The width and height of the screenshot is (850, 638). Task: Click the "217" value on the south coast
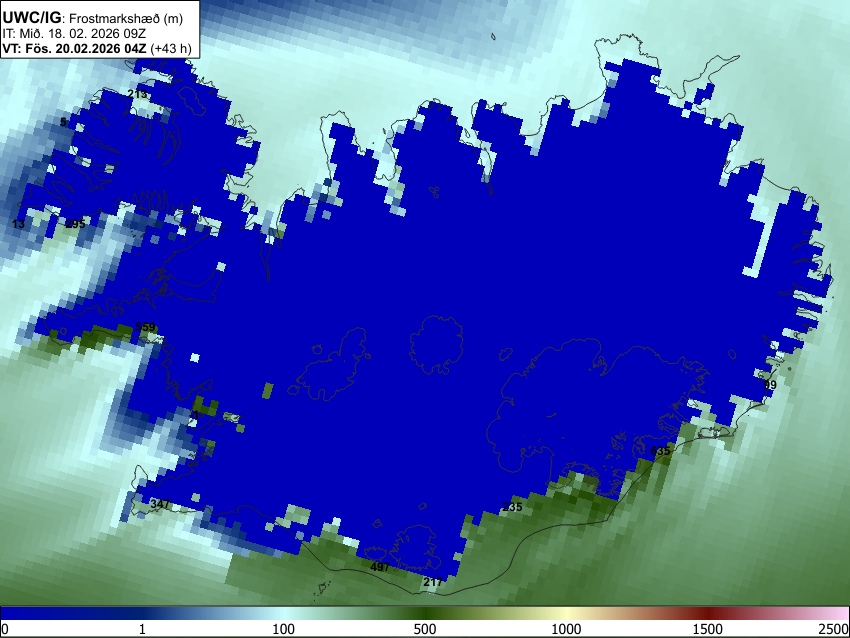click(432, 582)
